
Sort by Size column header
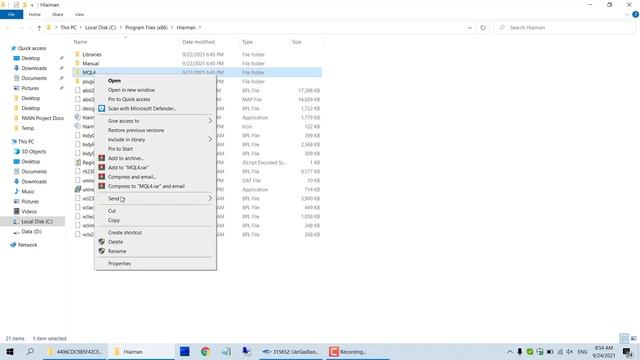pos(297,42)
